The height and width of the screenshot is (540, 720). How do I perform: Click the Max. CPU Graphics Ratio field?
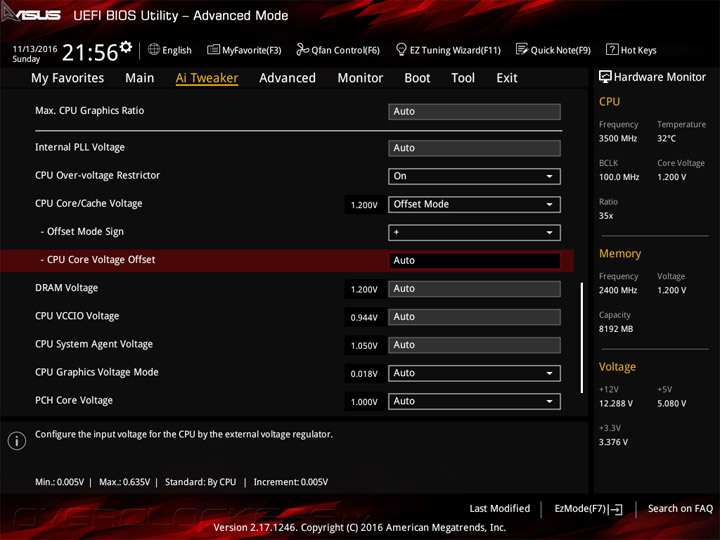(x=474, y=112)
